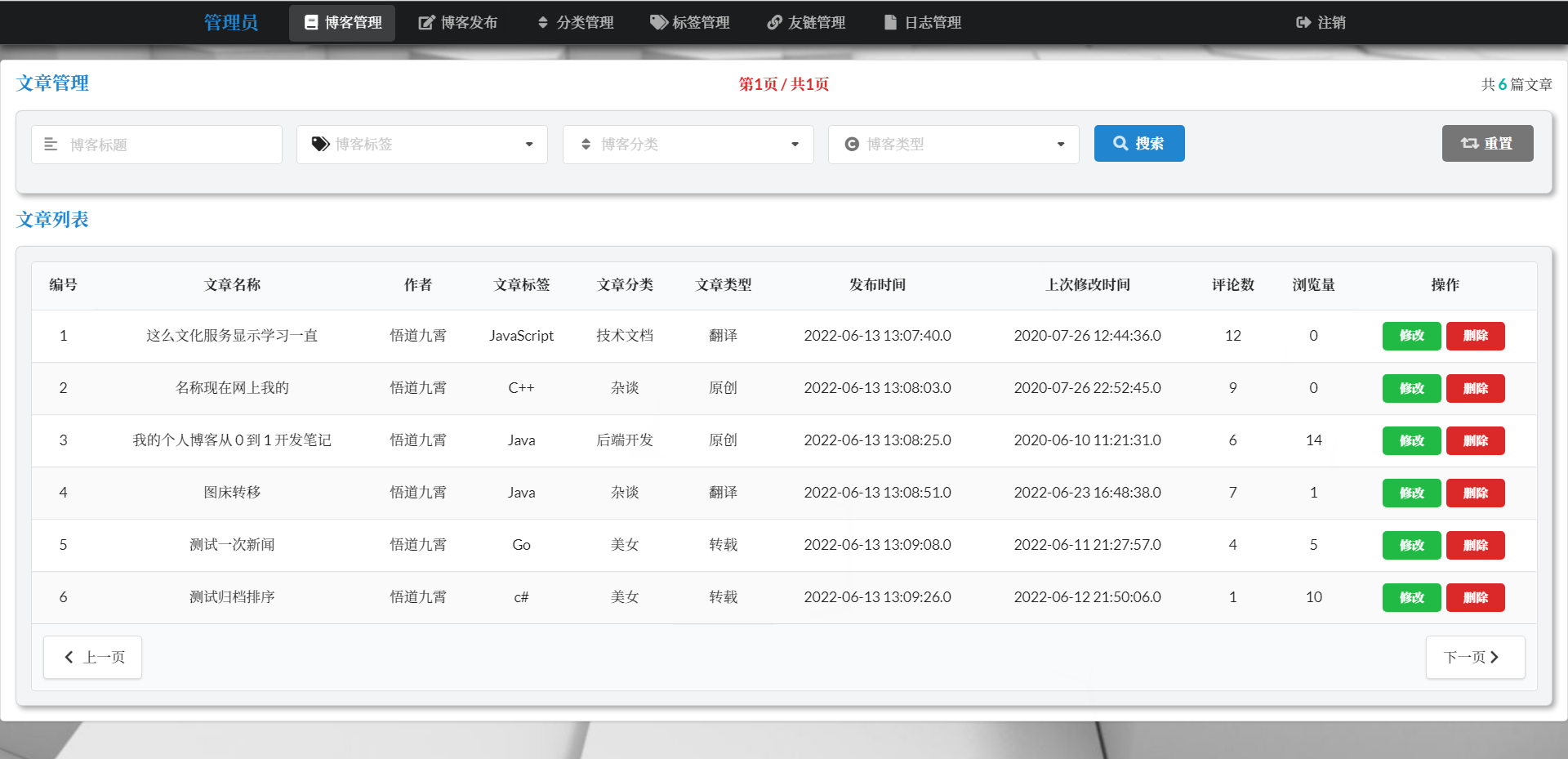1568x759 pixels.
Task: Click 删除 for article 测试一次新闻
Action: click(1475, 545)
